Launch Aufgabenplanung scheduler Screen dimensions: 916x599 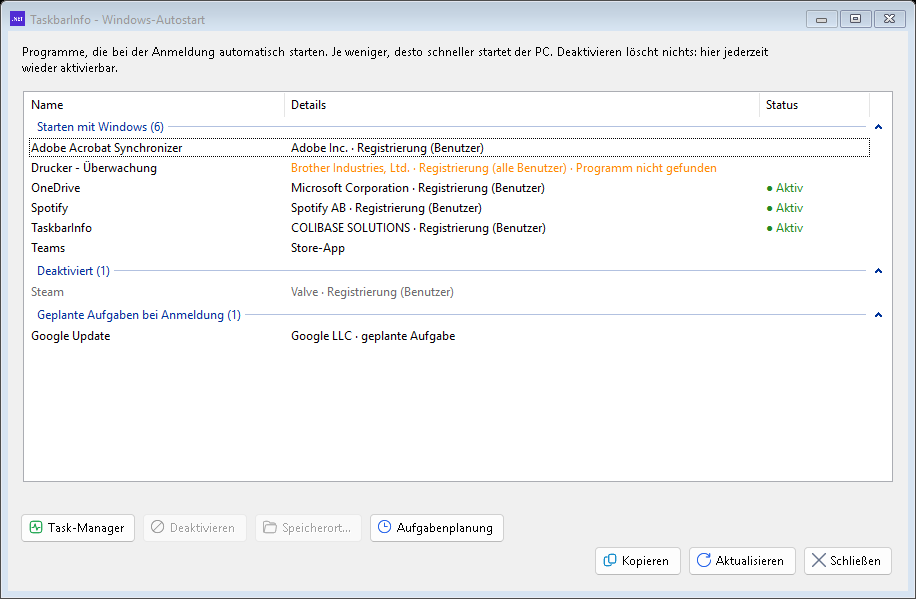[x=436, y=528]
